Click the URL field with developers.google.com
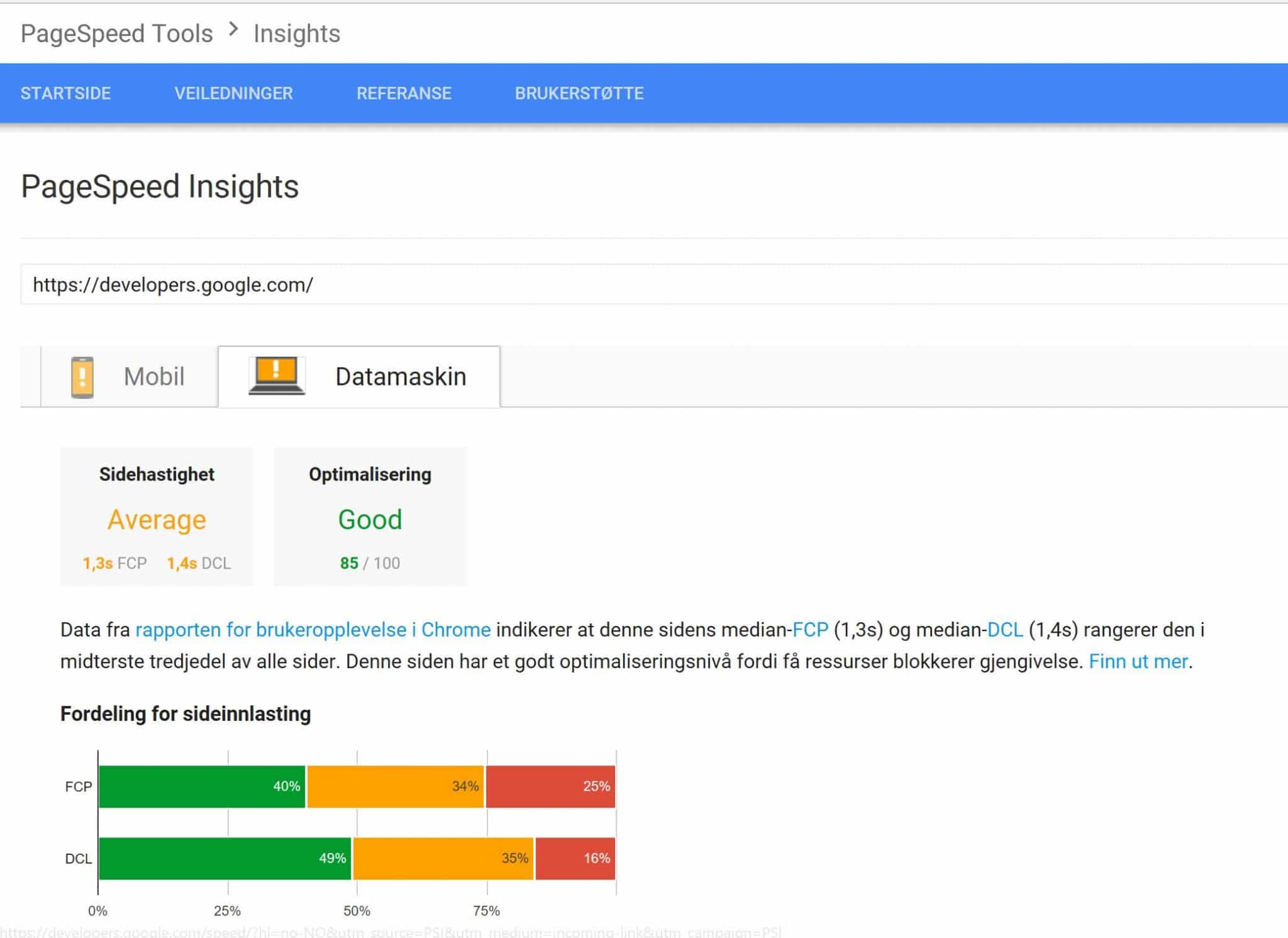 pyautogui.click(x=654, y=284)
